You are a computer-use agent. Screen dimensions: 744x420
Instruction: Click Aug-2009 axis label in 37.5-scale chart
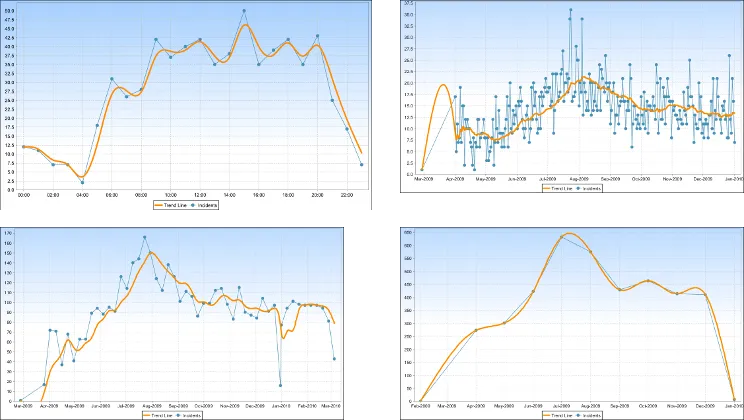tap(579, 179)
